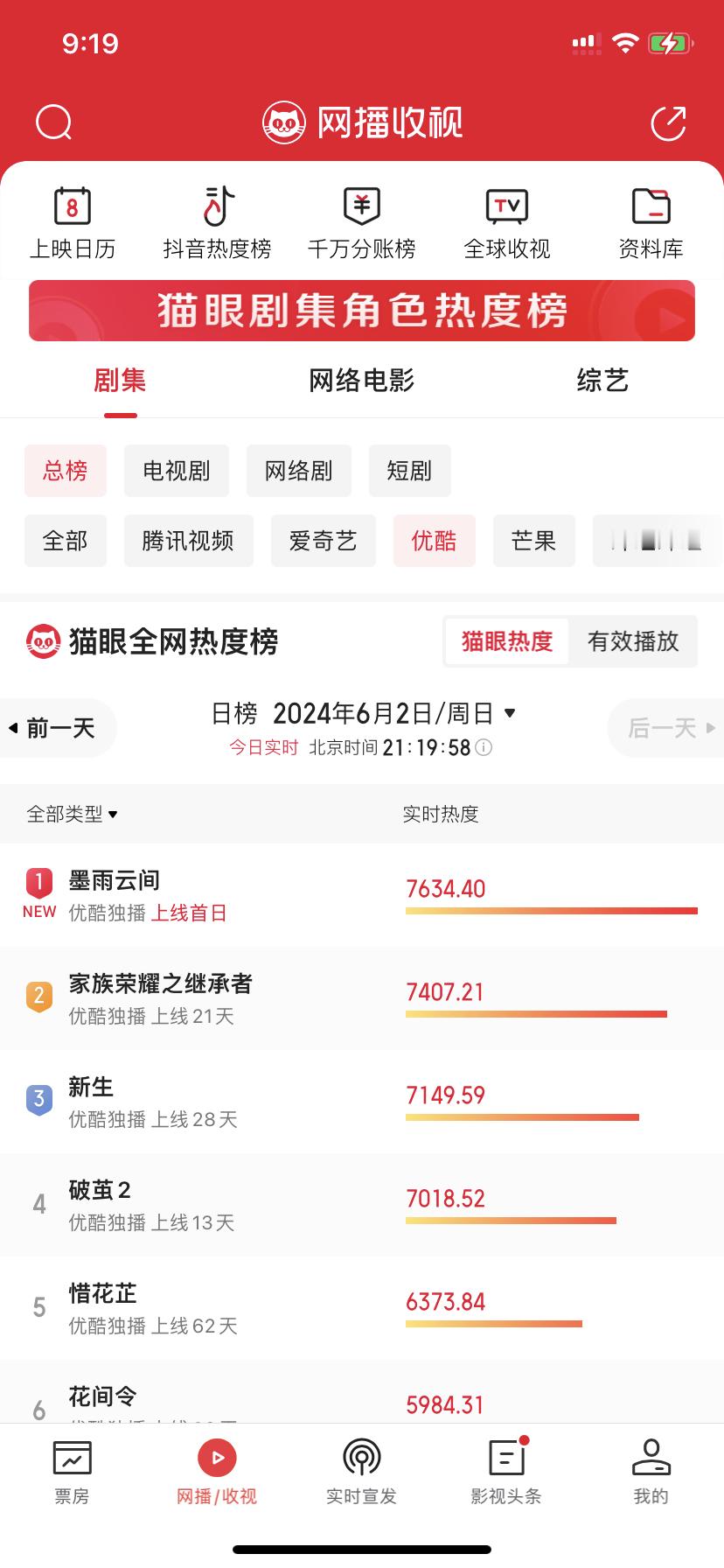Screen dimensions: 724x1568
Task: Open 上映日历 calendar icon
Action: (x=73, y=206)
